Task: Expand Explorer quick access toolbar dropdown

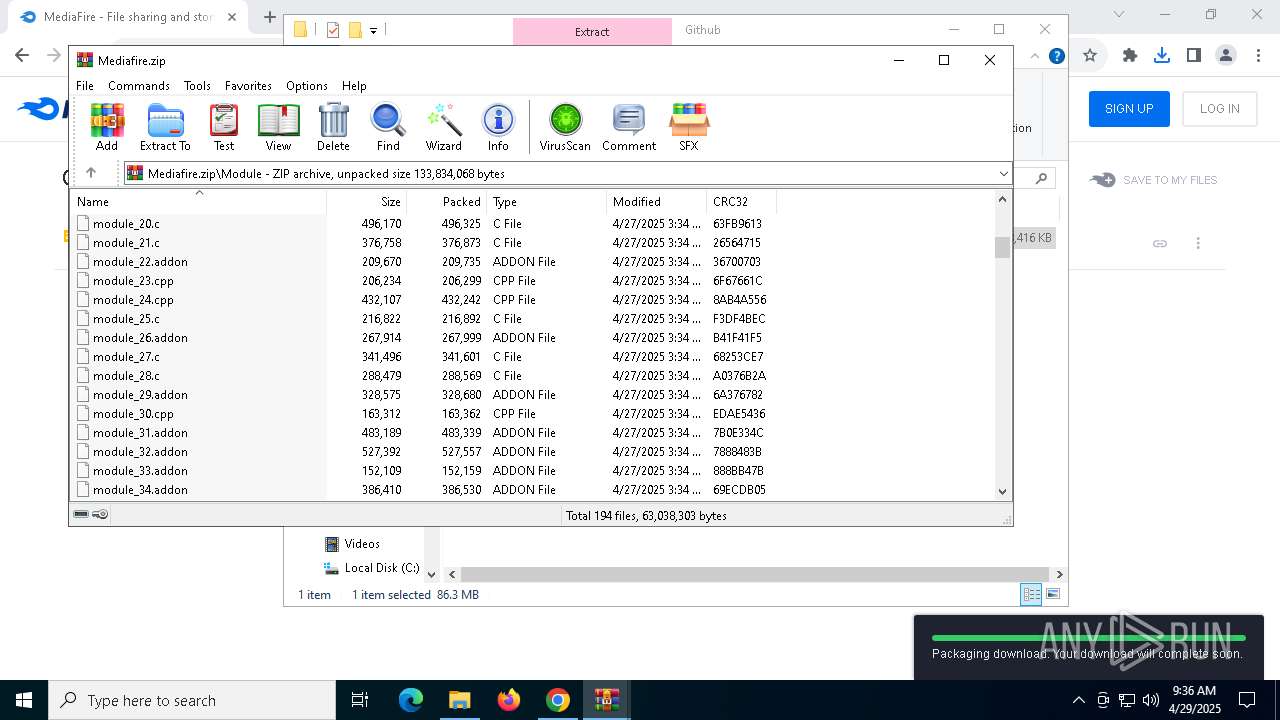Action: tap(373, 31)
